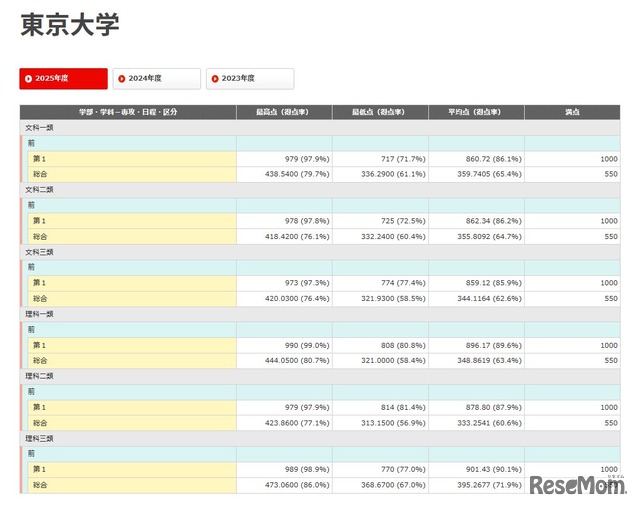Viewport: 640px width, 508px height.
Task: Click the 859.12 (85.9%) cell
Action: pyautogui.click(x=476, y=283)
